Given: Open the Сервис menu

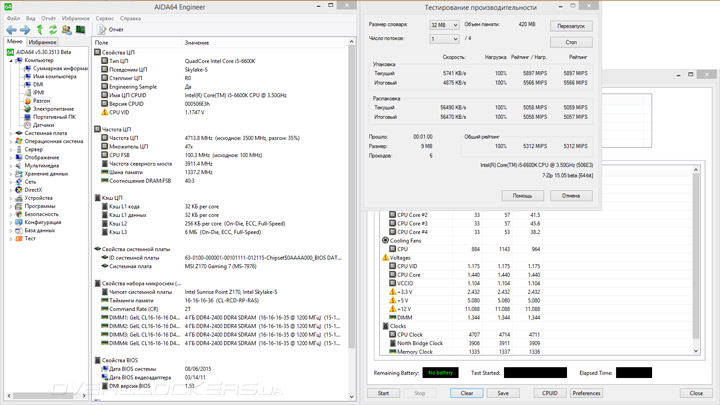Looking at the screenshot, I should click(x=104, y=18).
